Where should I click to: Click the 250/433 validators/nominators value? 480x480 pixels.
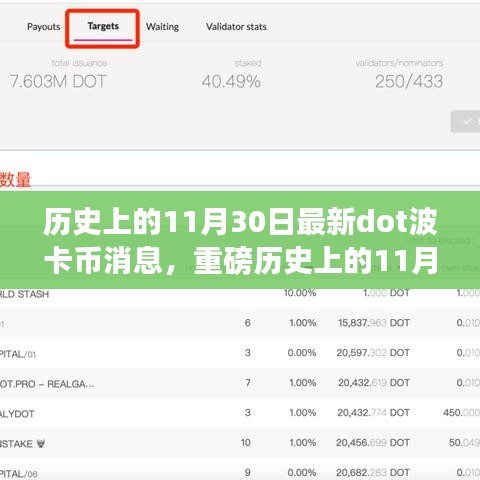(409, 81)
